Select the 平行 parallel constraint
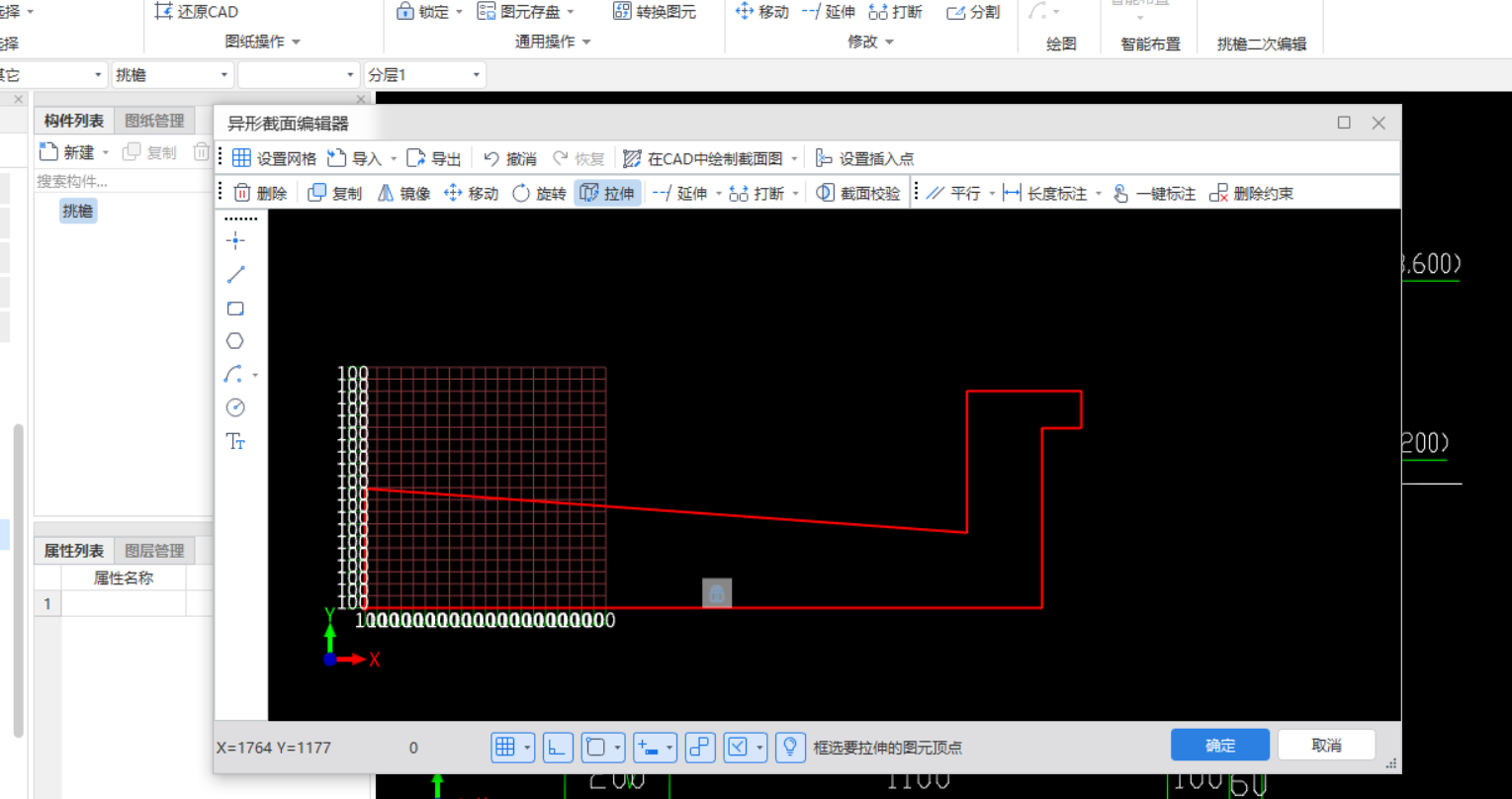1512x799 pixels. (953, 193)
